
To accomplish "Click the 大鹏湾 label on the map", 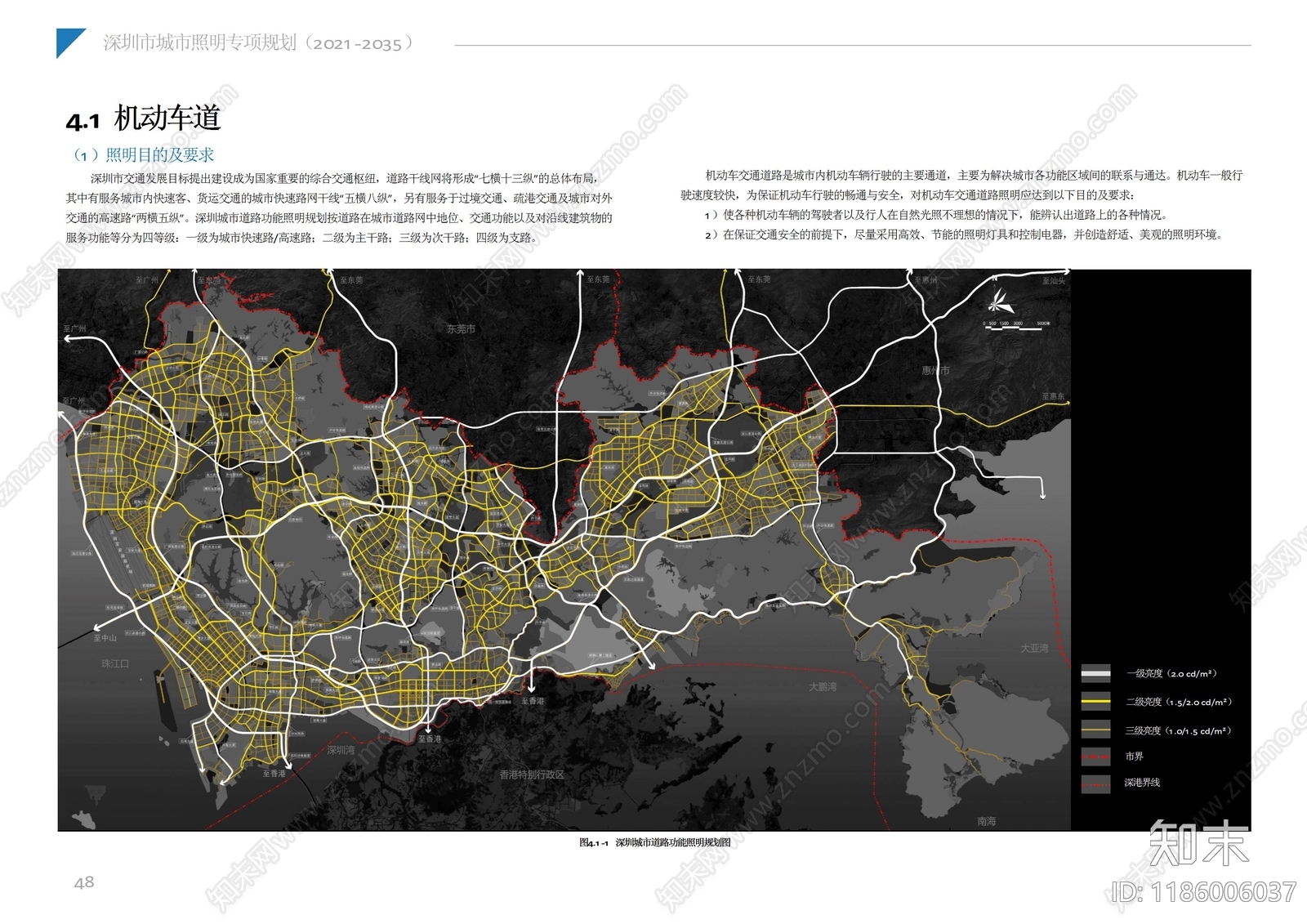I will click(823, 687).
